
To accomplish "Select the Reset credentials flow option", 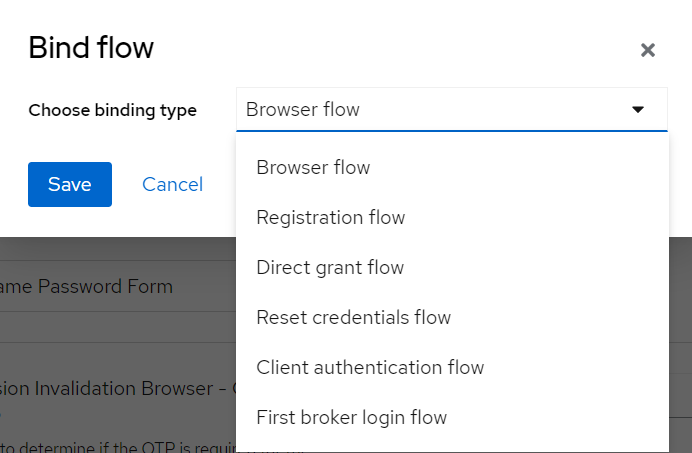I will [354, 318].
